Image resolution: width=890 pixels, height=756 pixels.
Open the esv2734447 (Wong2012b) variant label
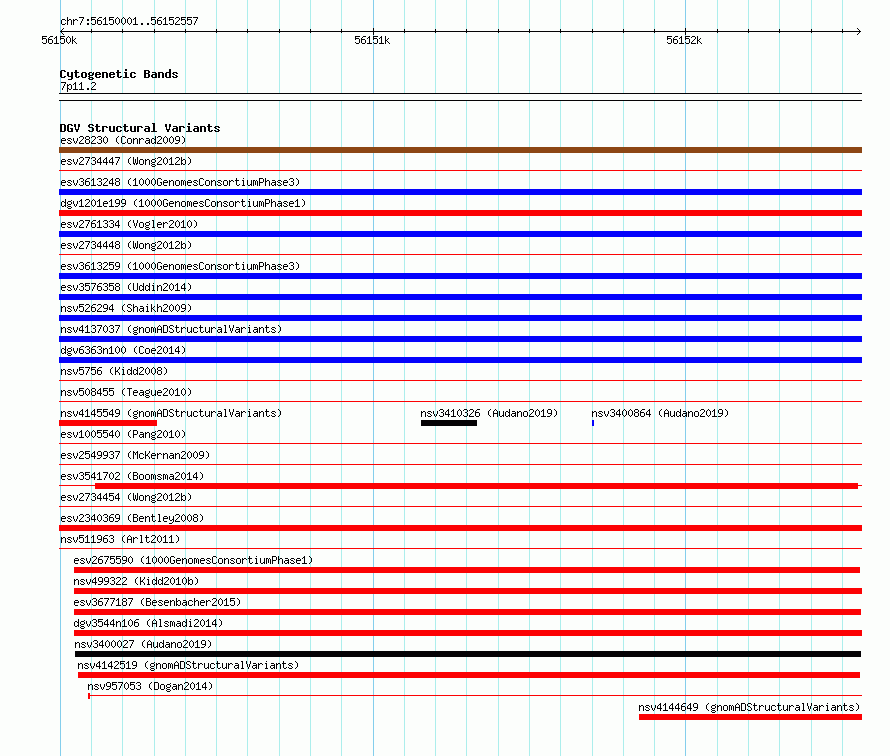pyautogui.click(x=126, y=161)
